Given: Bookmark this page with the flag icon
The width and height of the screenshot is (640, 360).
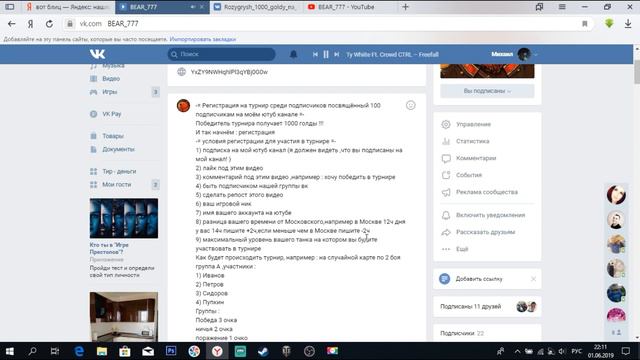Looking at the screenshot, I should click(x=584, y=24).
